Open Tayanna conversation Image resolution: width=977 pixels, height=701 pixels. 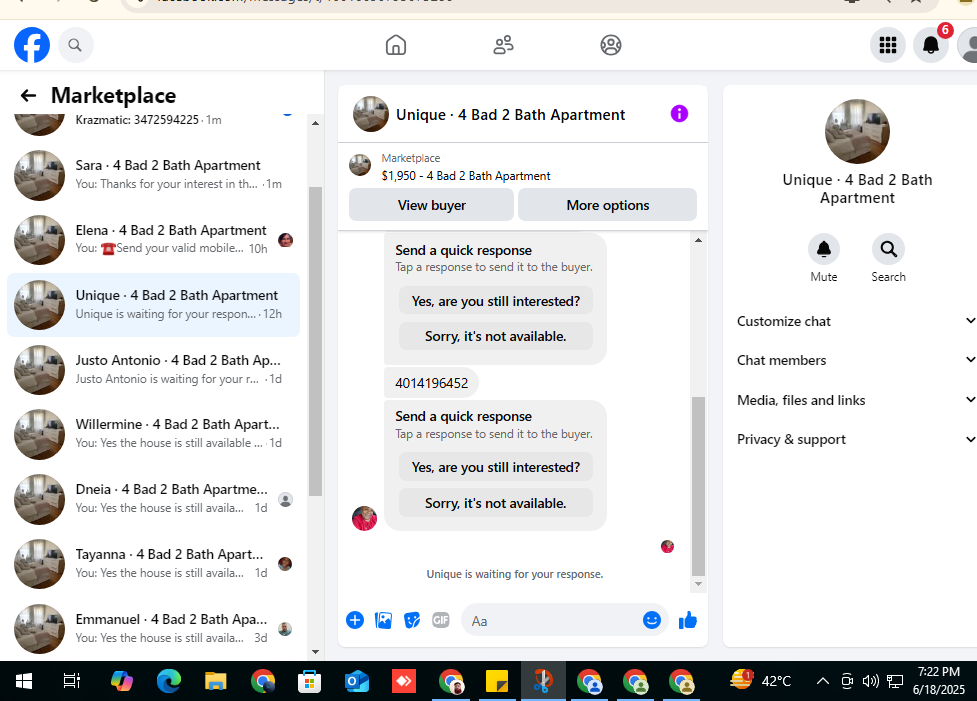click(153, 563)
